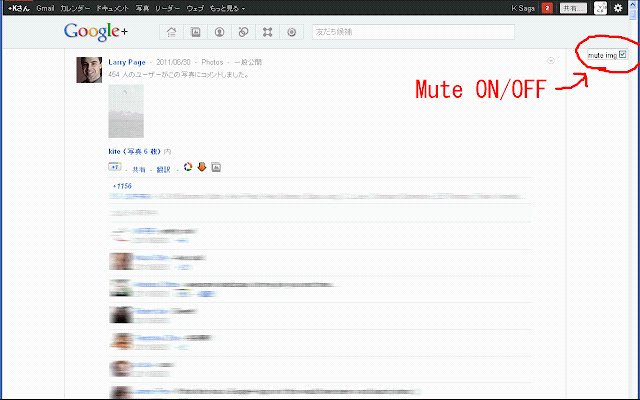Open the kite photo thumbnail
The height and width of the screenshot is (400, 640).
click(126, 111)
